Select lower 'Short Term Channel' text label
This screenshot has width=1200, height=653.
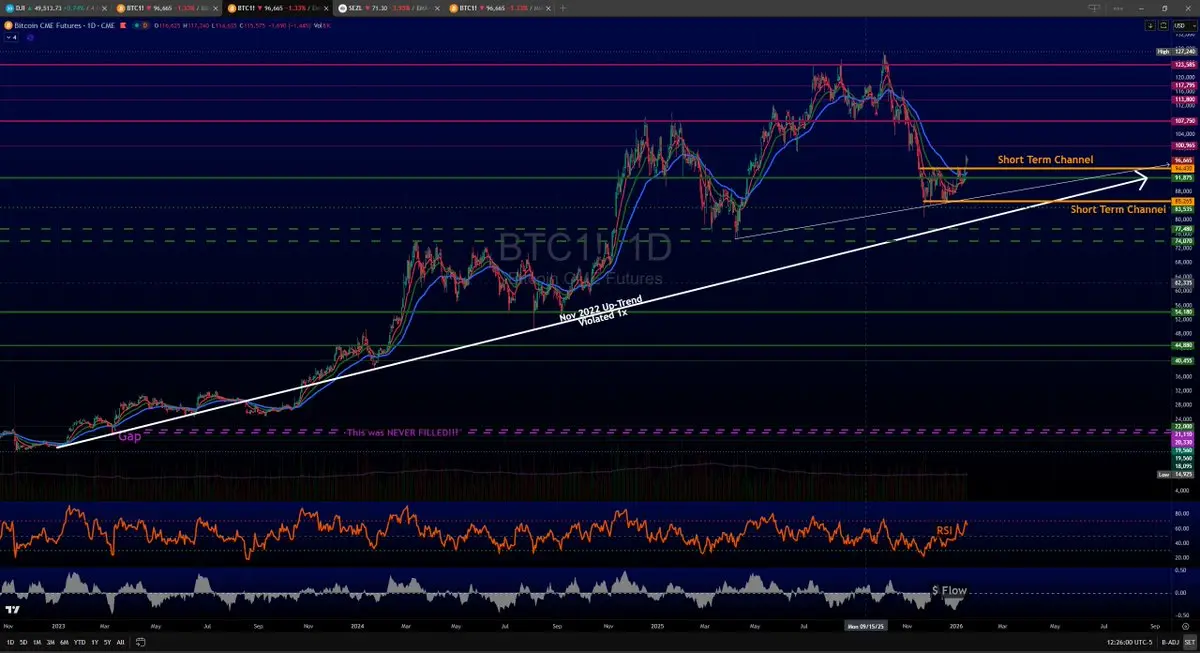(x=1118, y=210)
